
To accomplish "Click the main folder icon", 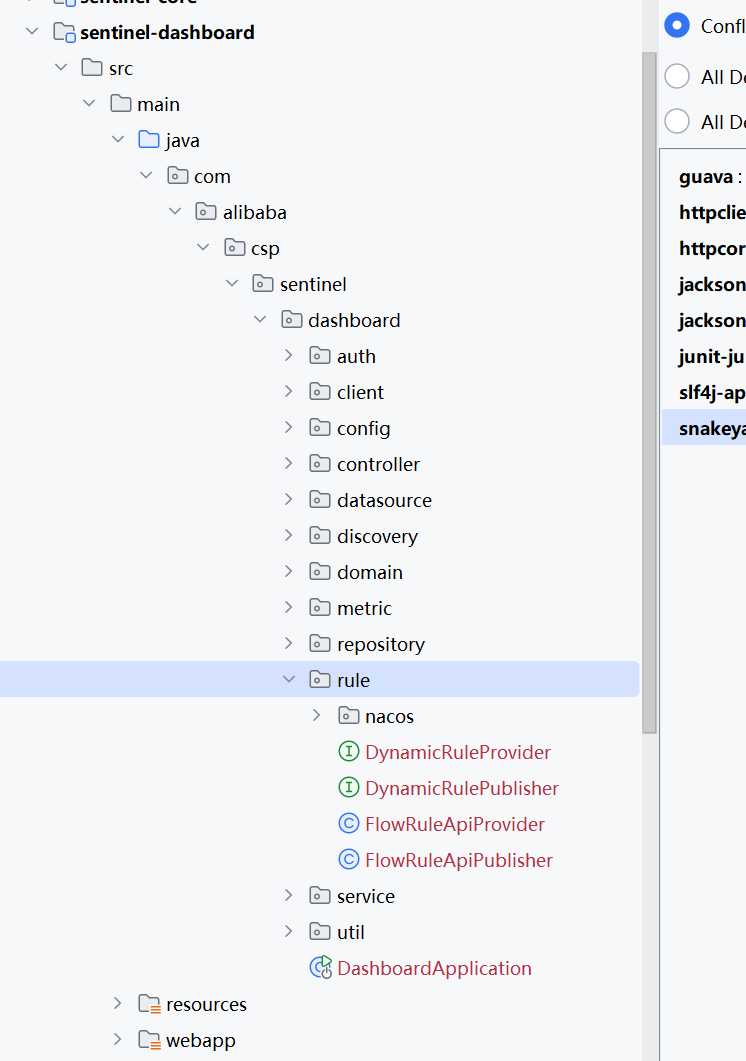I will (120, 104).
